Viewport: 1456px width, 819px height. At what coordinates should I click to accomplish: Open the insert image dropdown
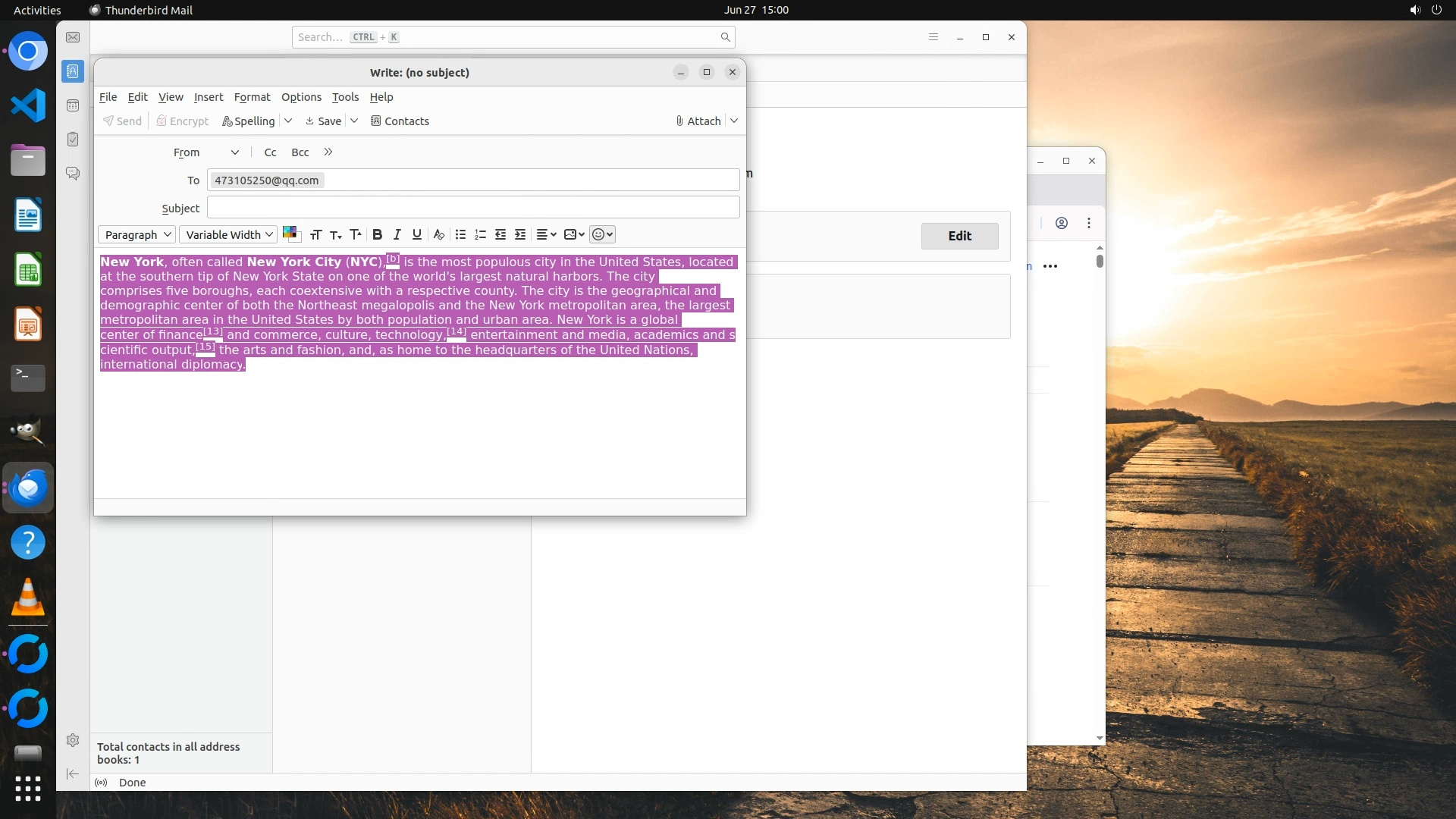(574, 234)
